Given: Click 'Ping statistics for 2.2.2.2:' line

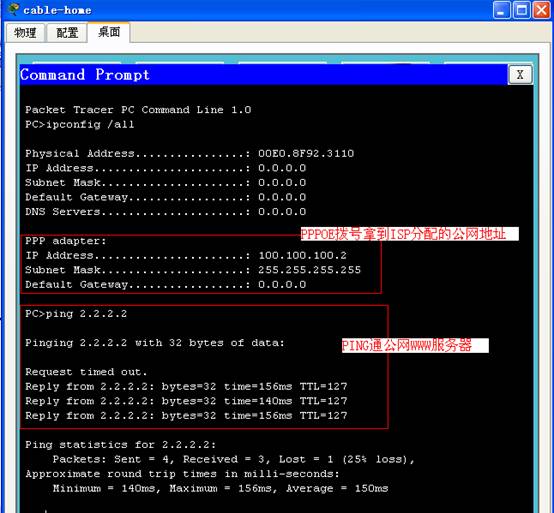Looking at the screenshot, I should click(x=120, y=444).
